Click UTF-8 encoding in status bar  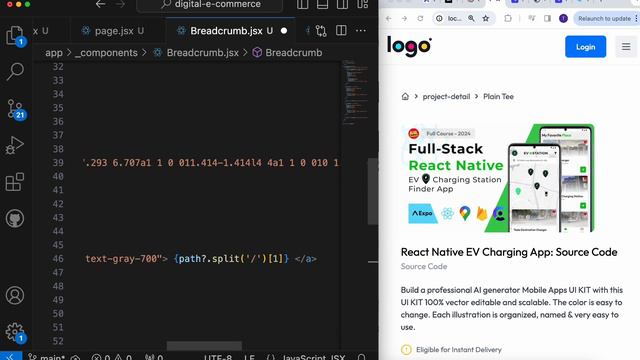[x=218, y=357]
